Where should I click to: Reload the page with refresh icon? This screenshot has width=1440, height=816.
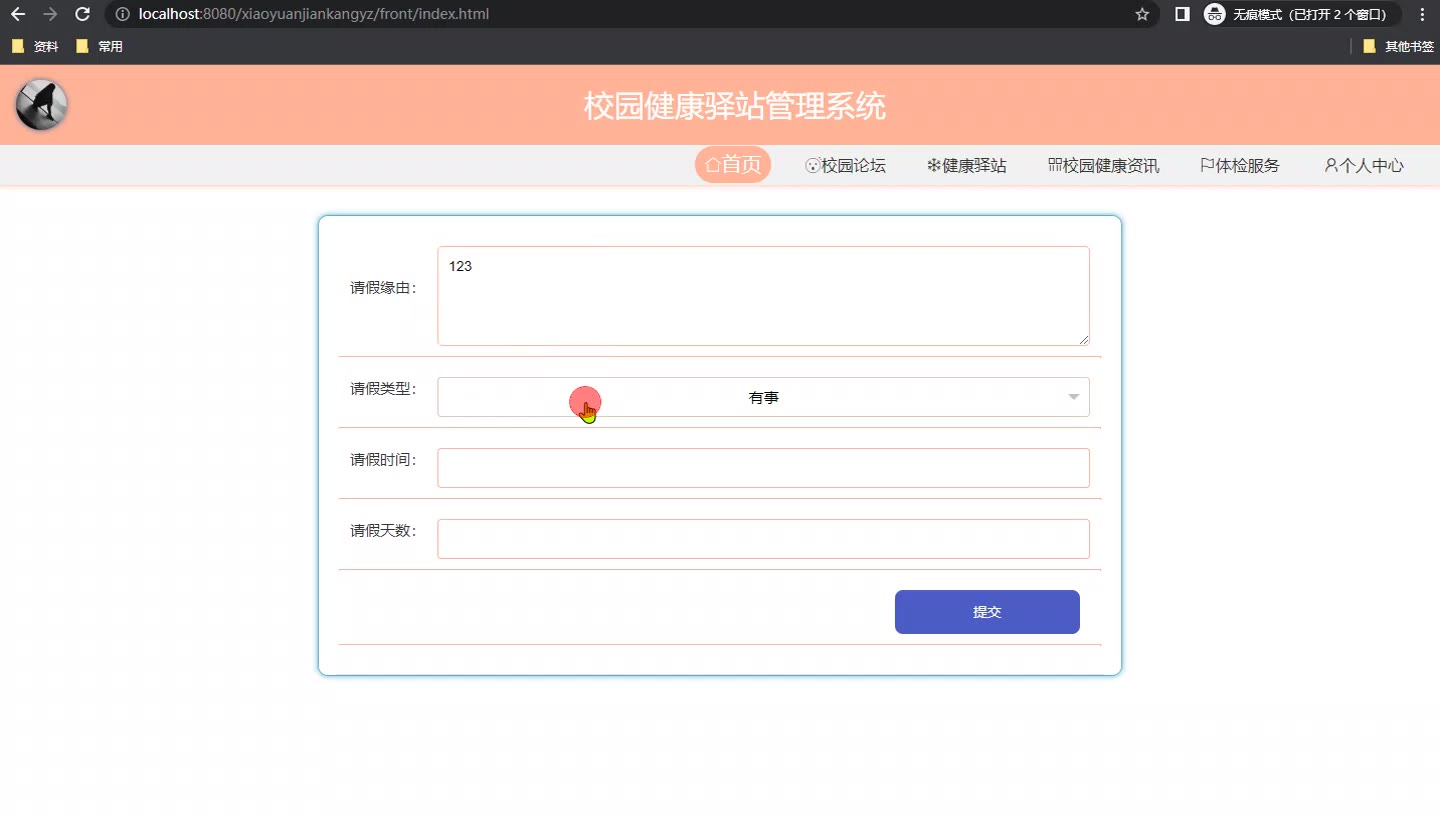(x=83, y=14)
